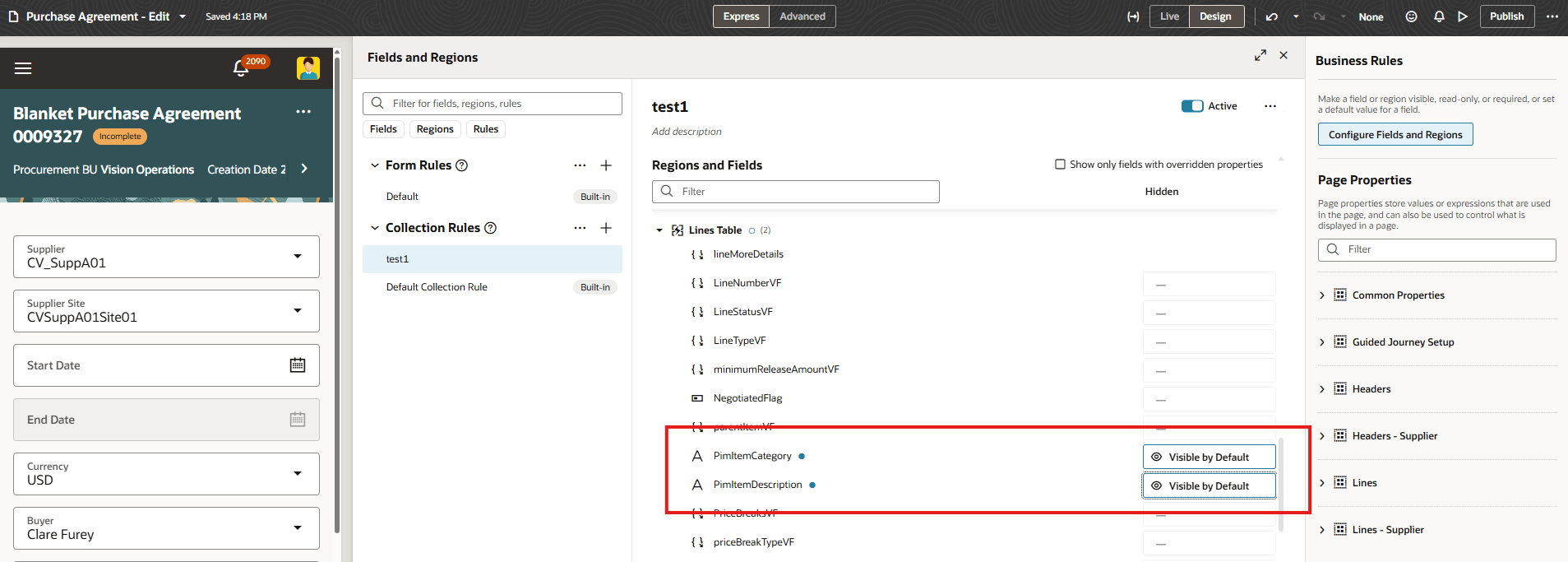This screenshot has width=1568, height=562.
Task: Add a new collection rule
Action: pos(606,228)
